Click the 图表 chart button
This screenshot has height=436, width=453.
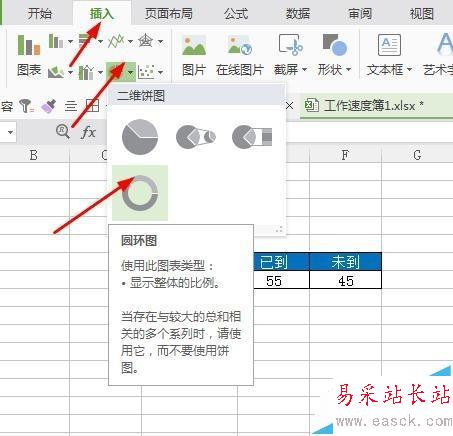[x=29, y=55]
